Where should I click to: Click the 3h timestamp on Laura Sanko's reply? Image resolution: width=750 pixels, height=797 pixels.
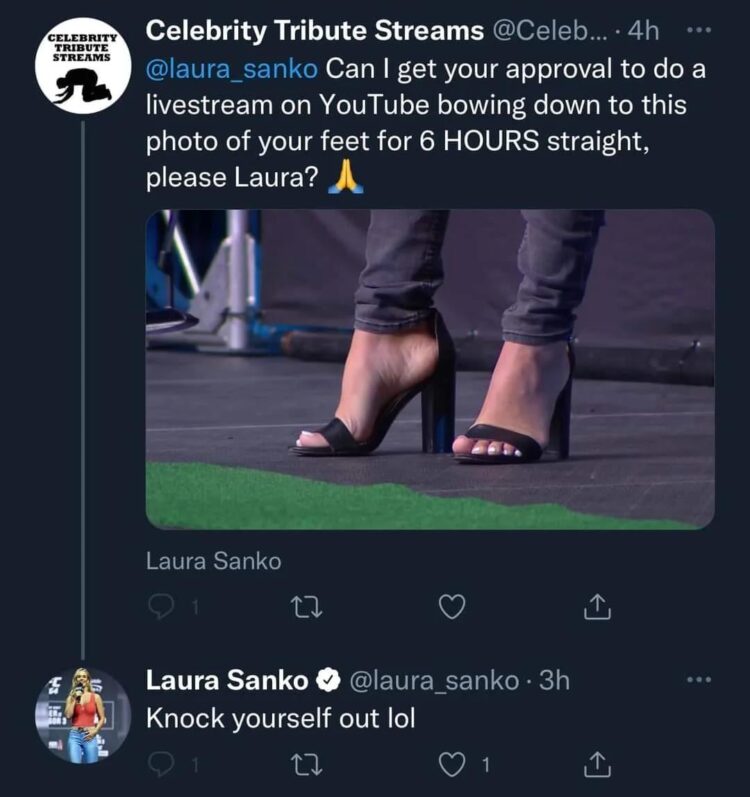point(554,681)
